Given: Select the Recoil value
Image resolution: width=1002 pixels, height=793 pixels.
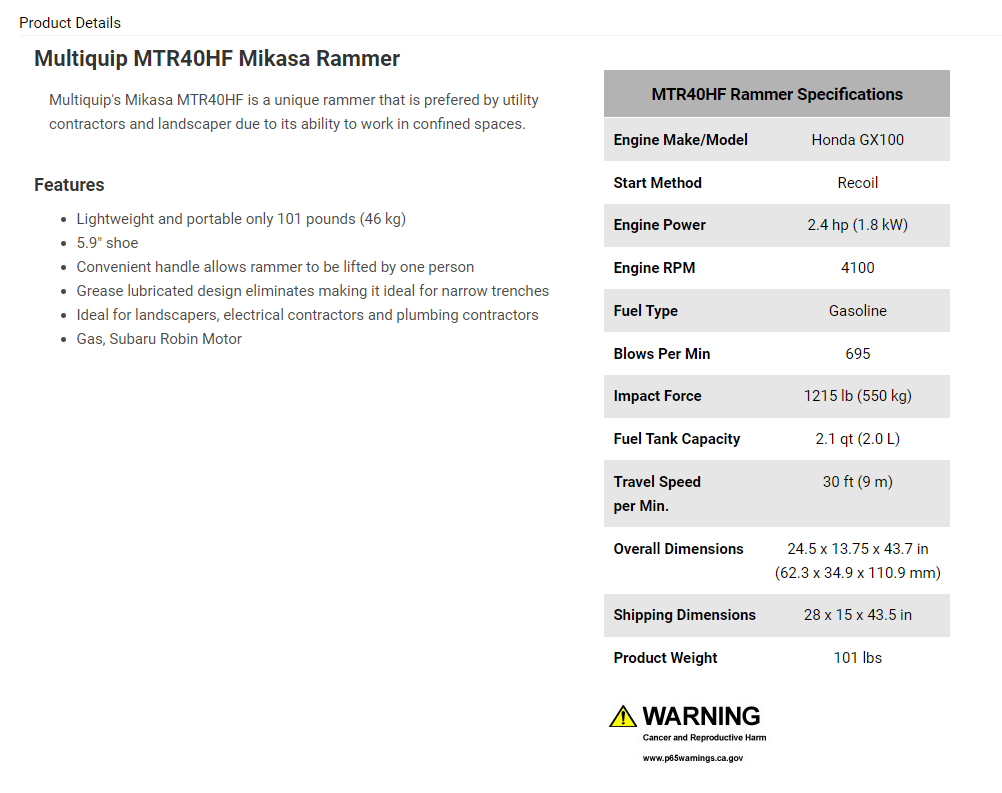Looking at the screenshot, I should coord(858,183).
